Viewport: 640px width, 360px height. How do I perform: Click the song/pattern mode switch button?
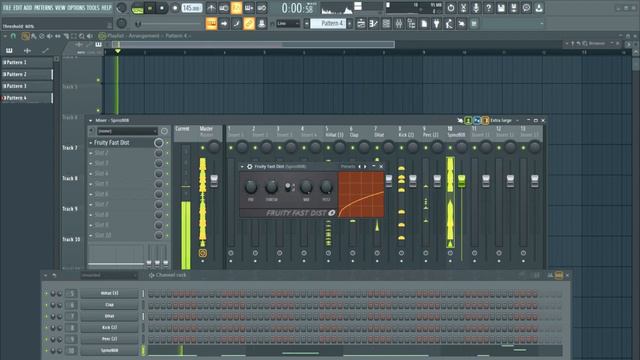[138, 8]
